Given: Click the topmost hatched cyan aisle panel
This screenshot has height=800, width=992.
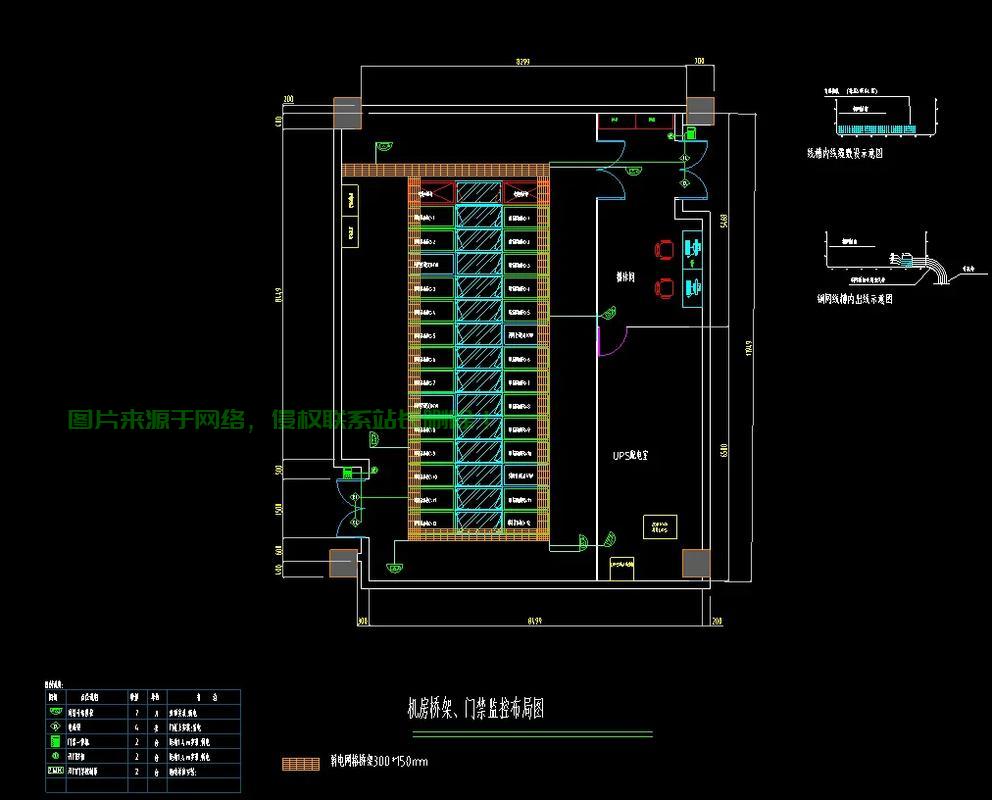Looking at the screenshot, I should [x=479, y=192].
